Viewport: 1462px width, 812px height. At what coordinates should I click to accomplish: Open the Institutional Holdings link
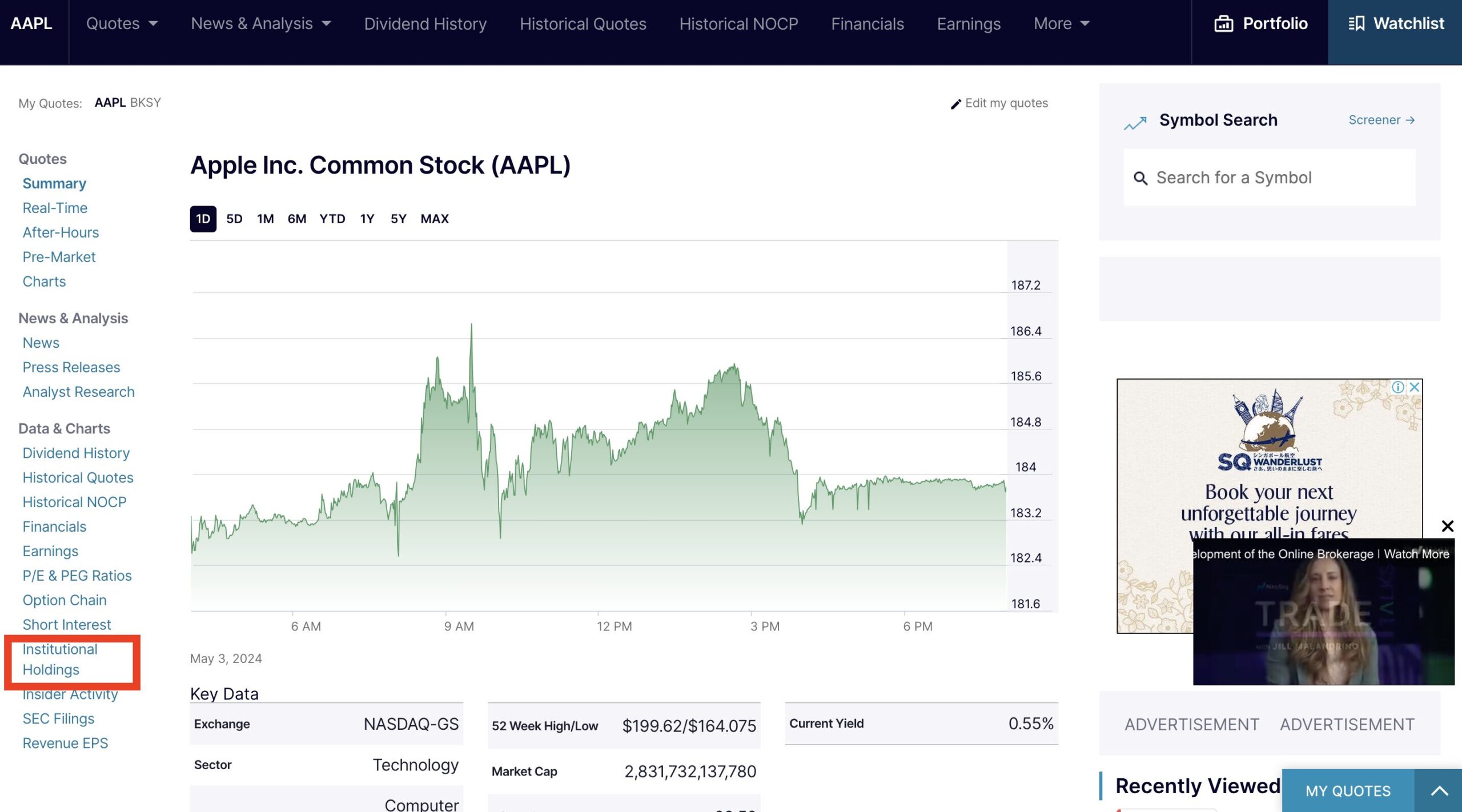click(x=60, y=660)
